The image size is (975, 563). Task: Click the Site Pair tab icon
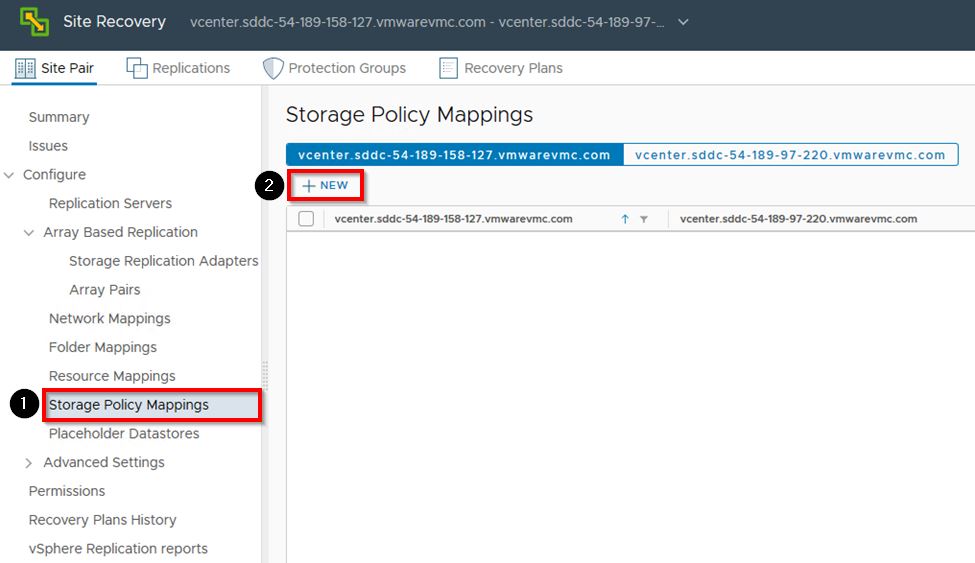[x=25, y=68]
